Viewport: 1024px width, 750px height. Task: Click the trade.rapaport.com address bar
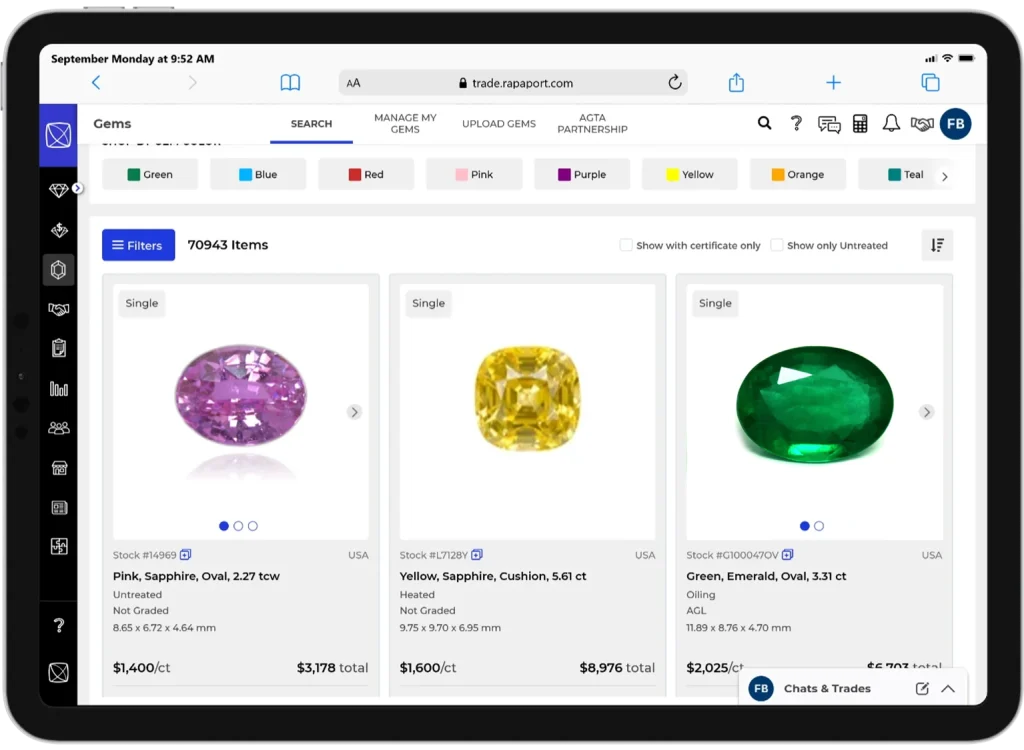513,83
